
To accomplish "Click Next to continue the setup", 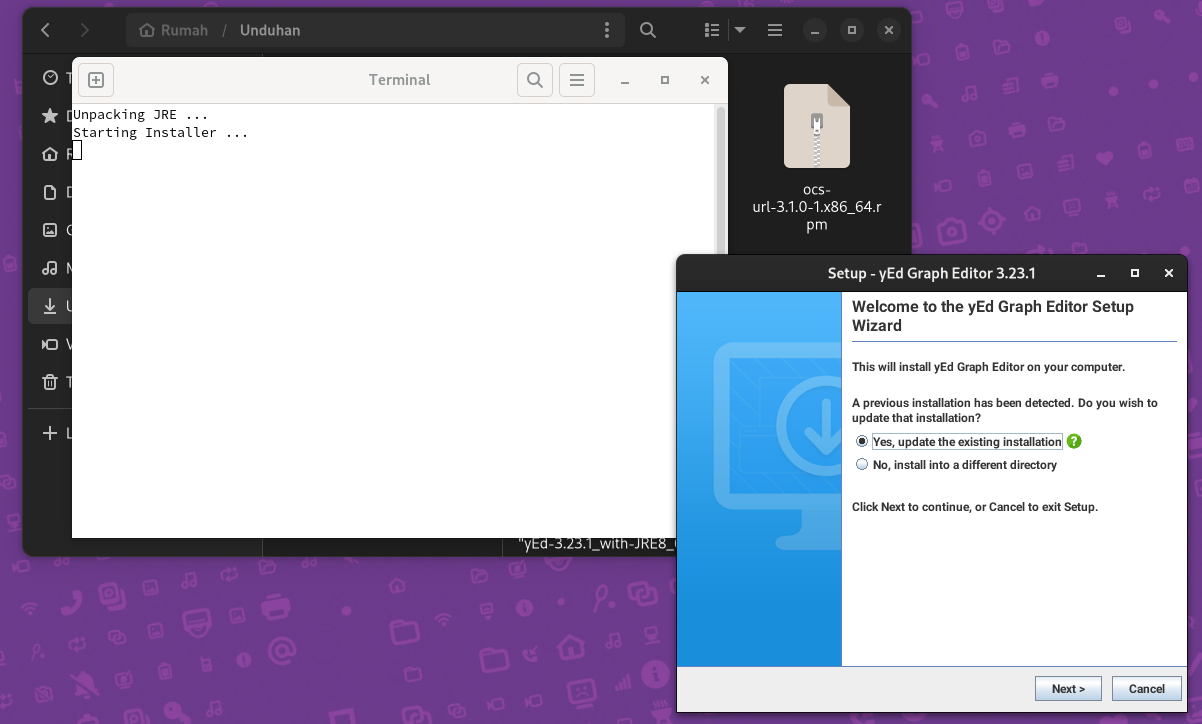I will point(1068,688).
